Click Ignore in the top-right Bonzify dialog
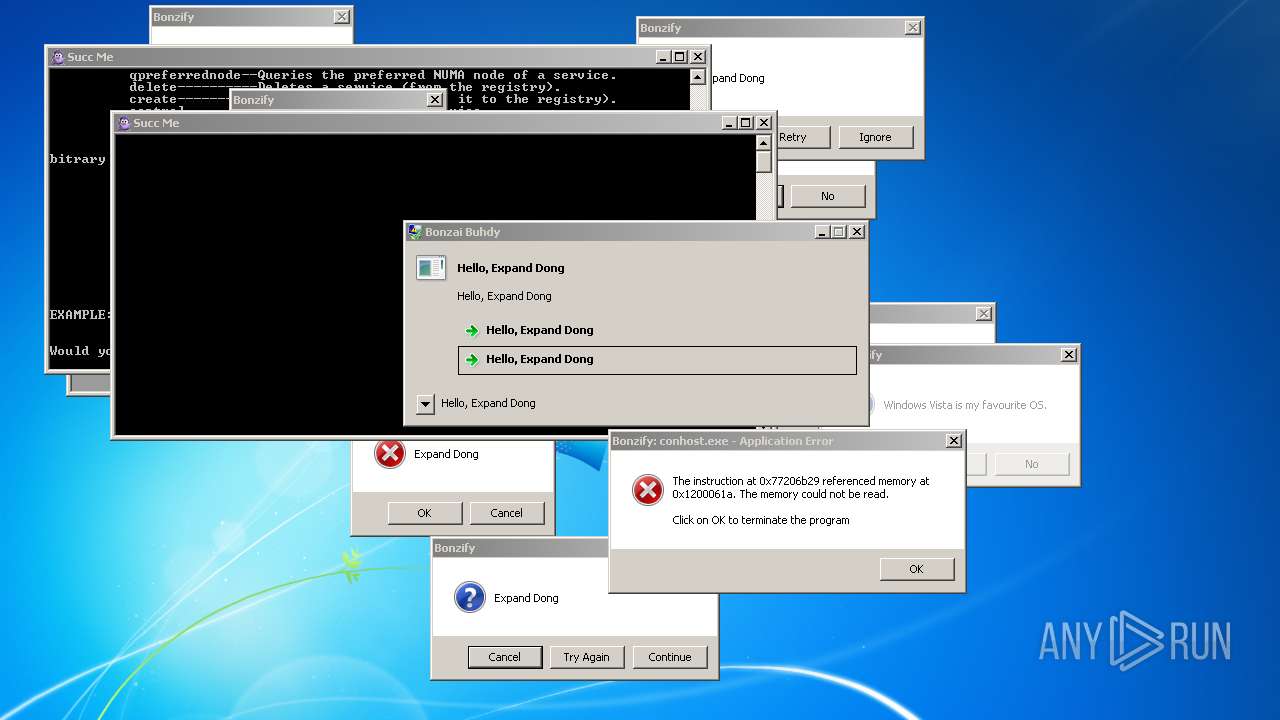Screen dimensions: 1280x720 click(875, 137)
